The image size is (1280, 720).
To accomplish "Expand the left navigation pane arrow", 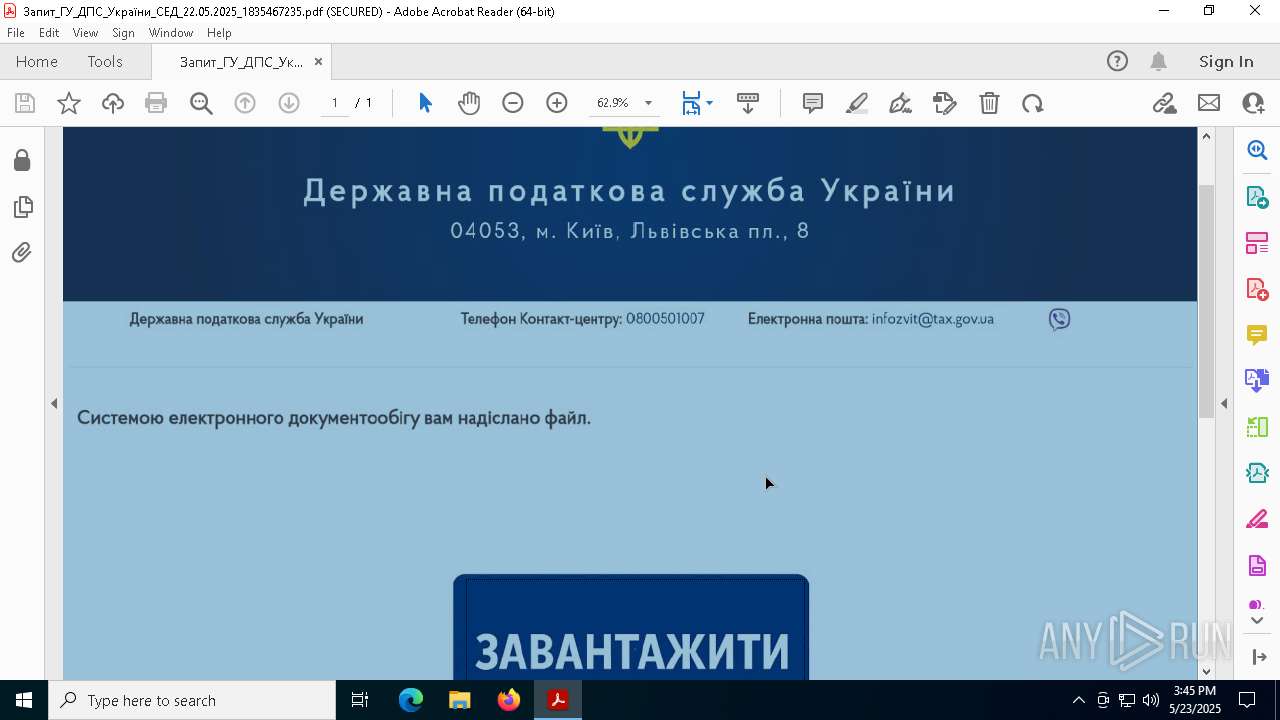I will coord(54,403).
